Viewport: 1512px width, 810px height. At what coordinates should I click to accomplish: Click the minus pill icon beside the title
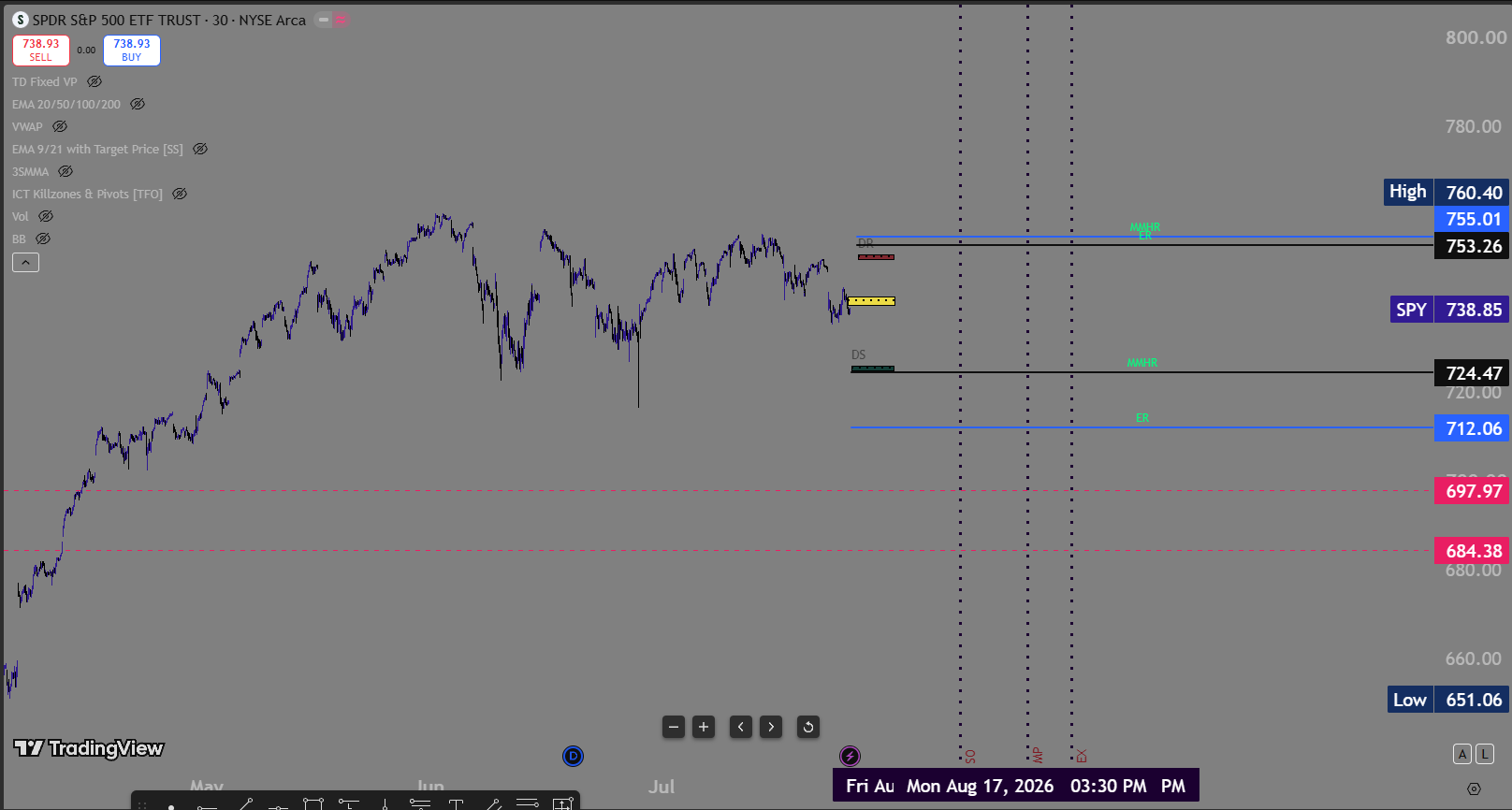click(324, 20)
